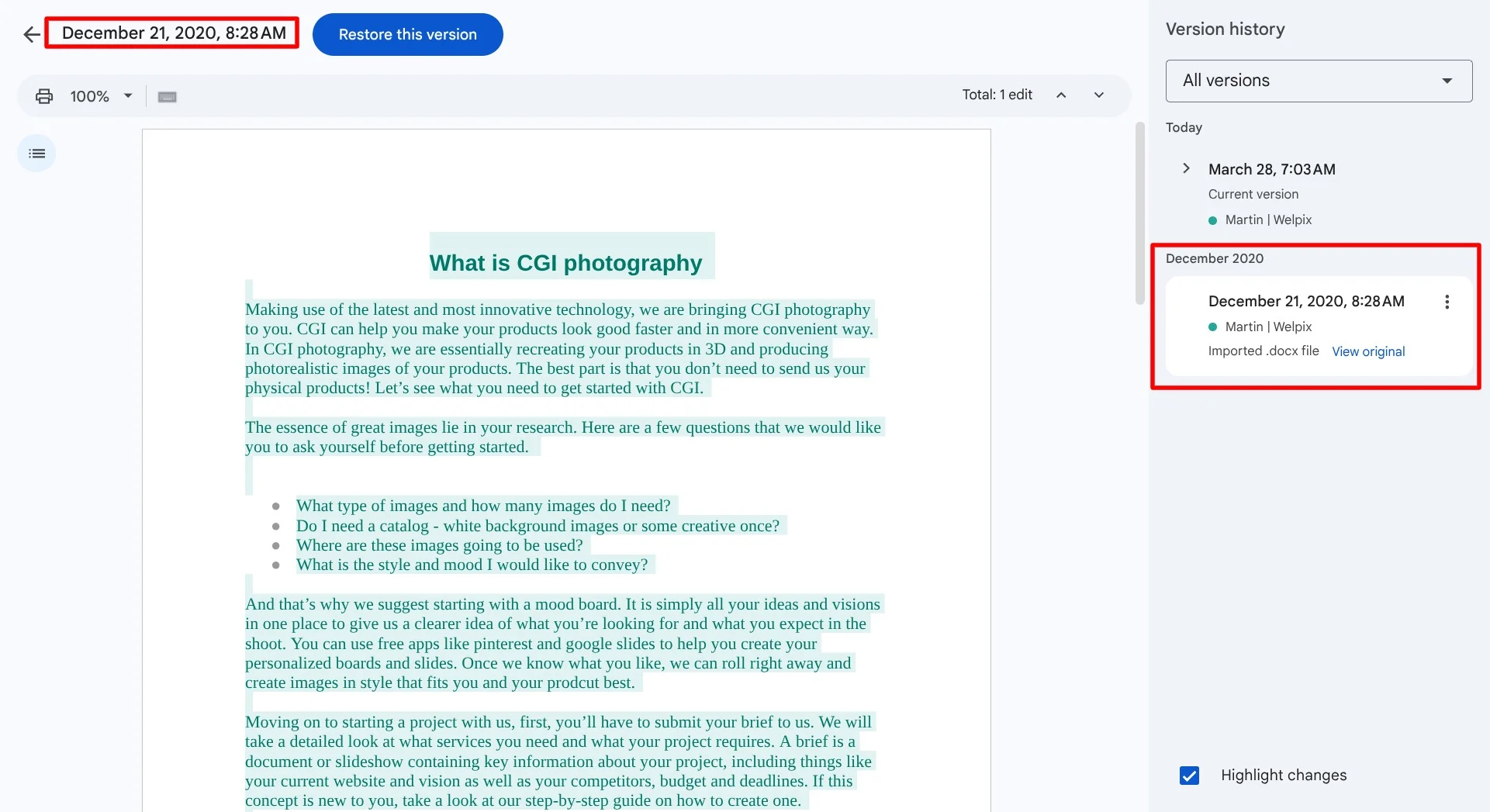Click the print icon
1490x812 pixels.
tap(44, 96)
